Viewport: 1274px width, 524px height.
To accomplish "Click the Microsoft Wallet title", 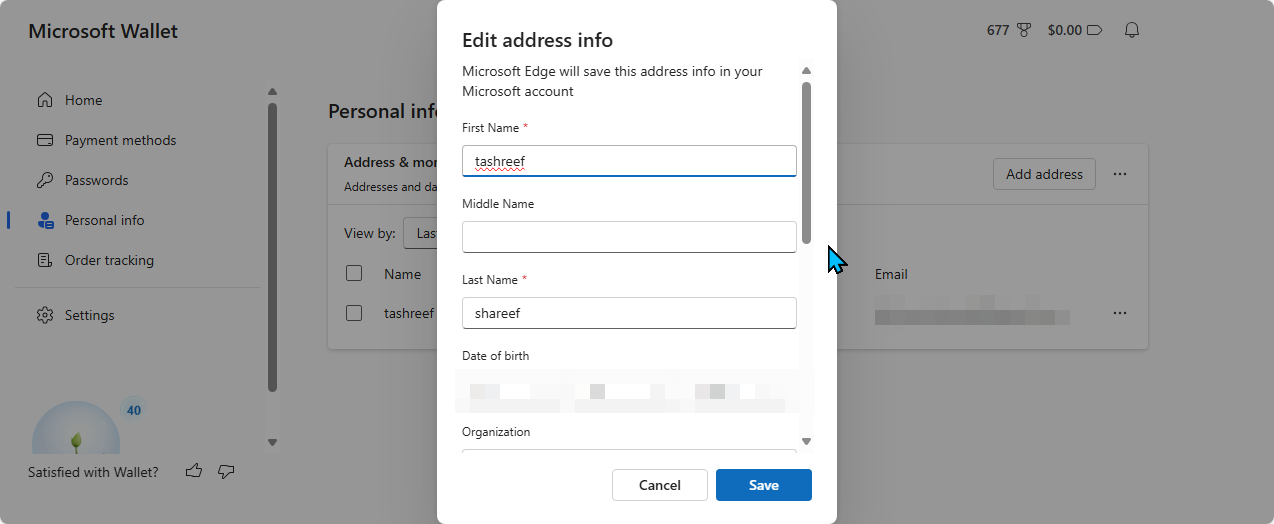I will pyautogui.click(x=103, y=31).
